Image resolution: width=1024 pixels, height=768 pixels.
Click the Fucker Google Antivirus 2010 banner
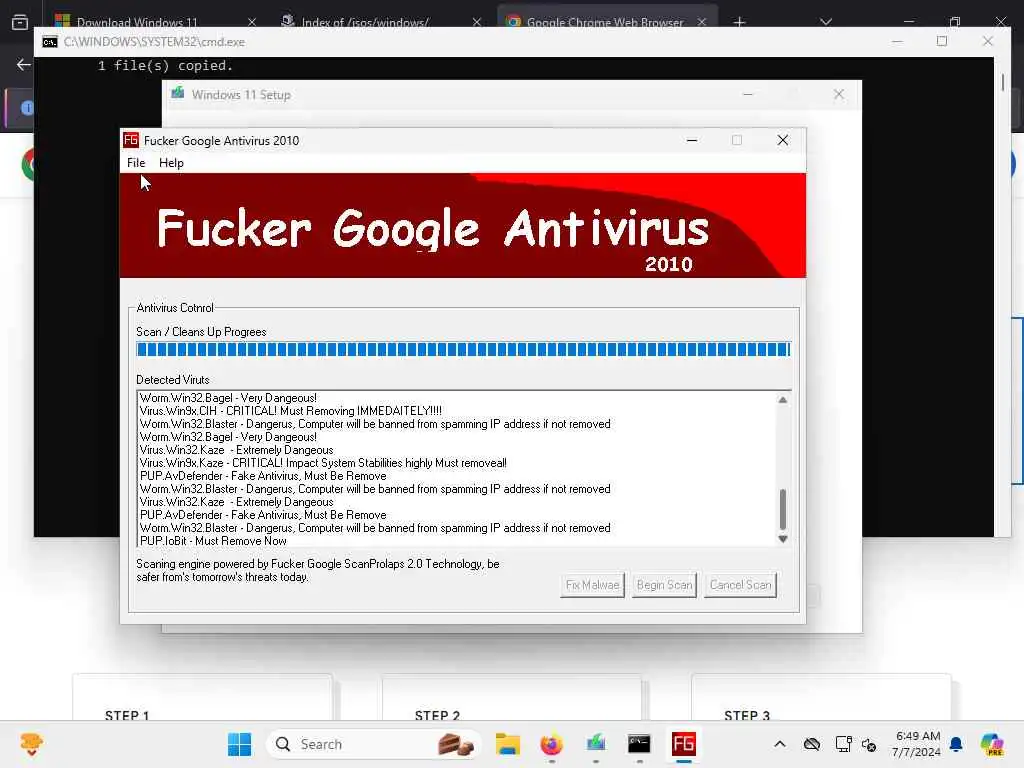pos(462,225)
